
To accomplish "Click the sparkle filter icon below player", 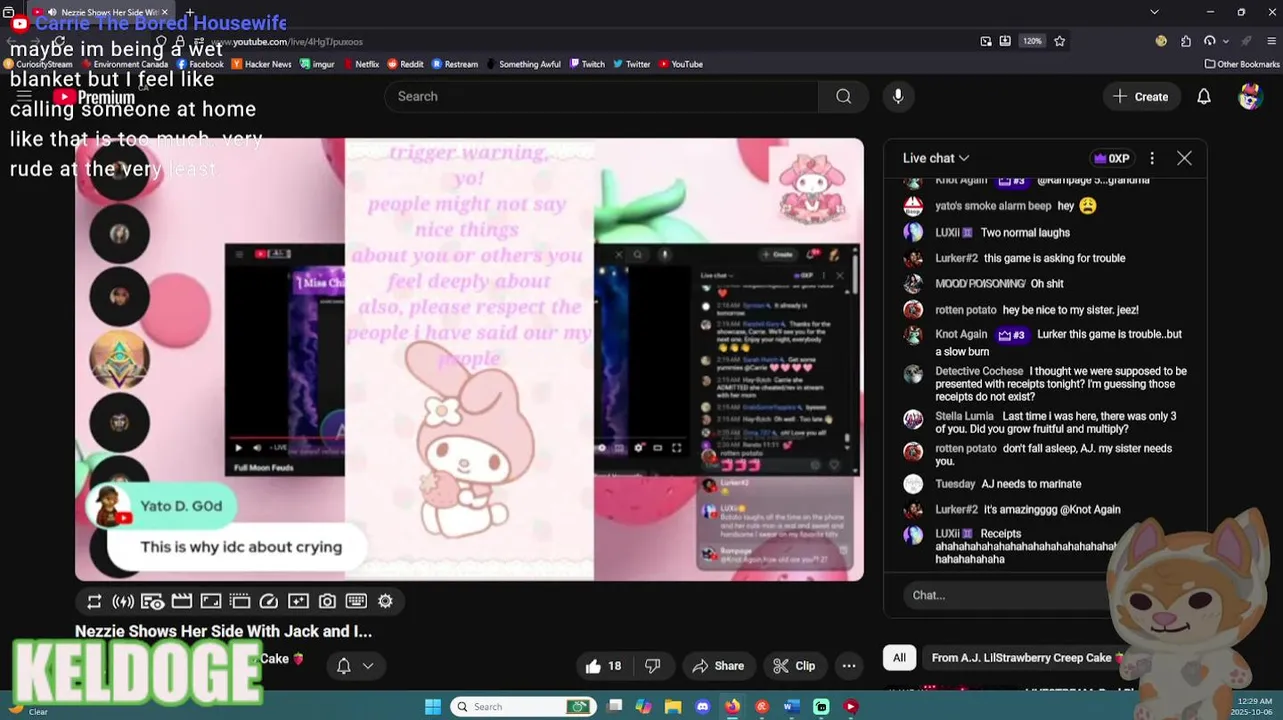I will [x=298, y=601].
